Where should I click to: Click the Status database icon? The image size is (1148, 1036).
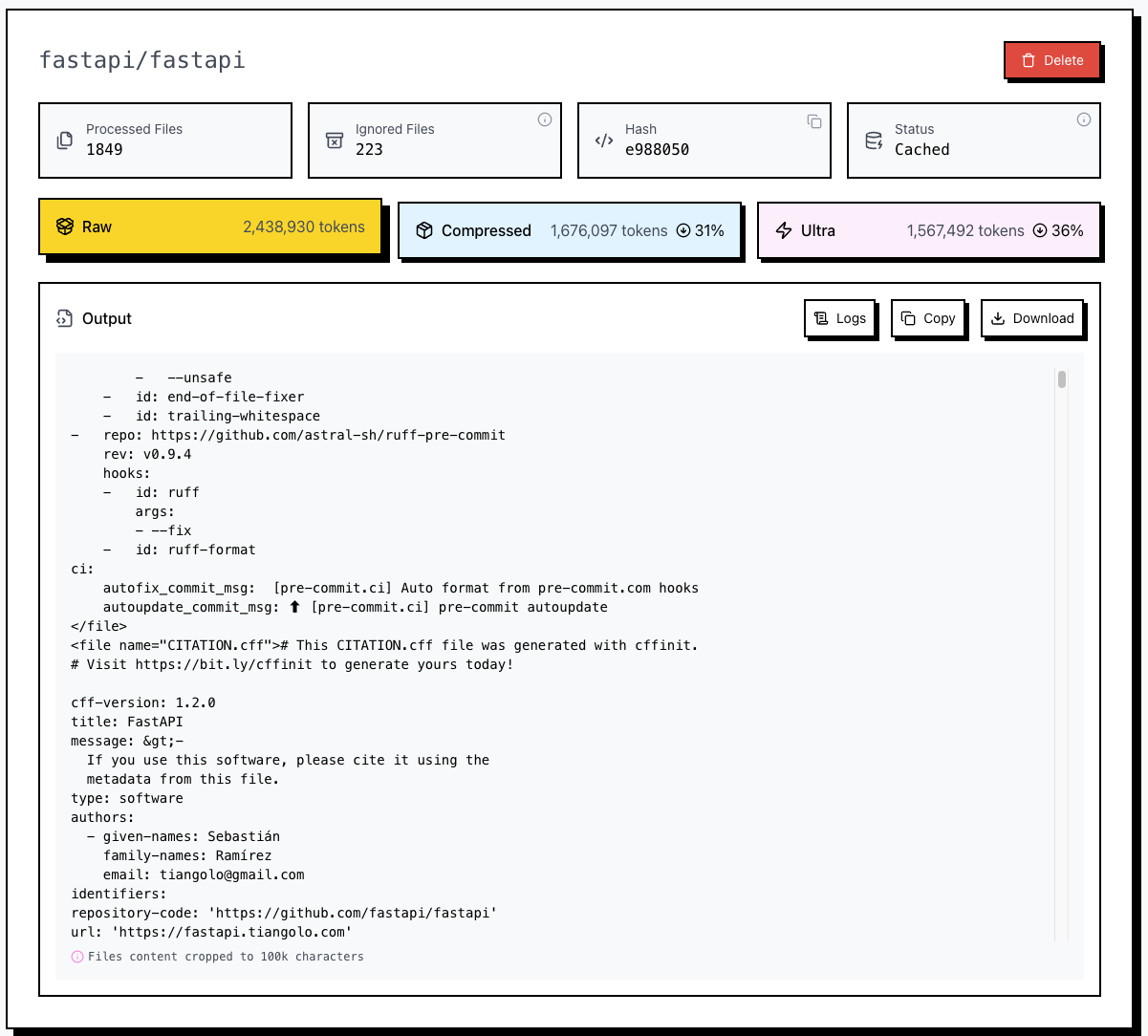(874, 140)
